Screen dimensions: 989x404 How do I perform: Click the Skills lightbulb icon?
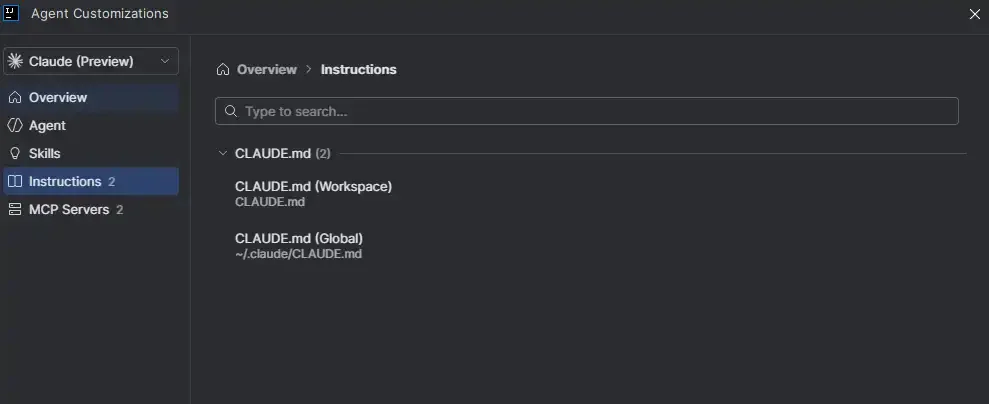click(15, 153)
